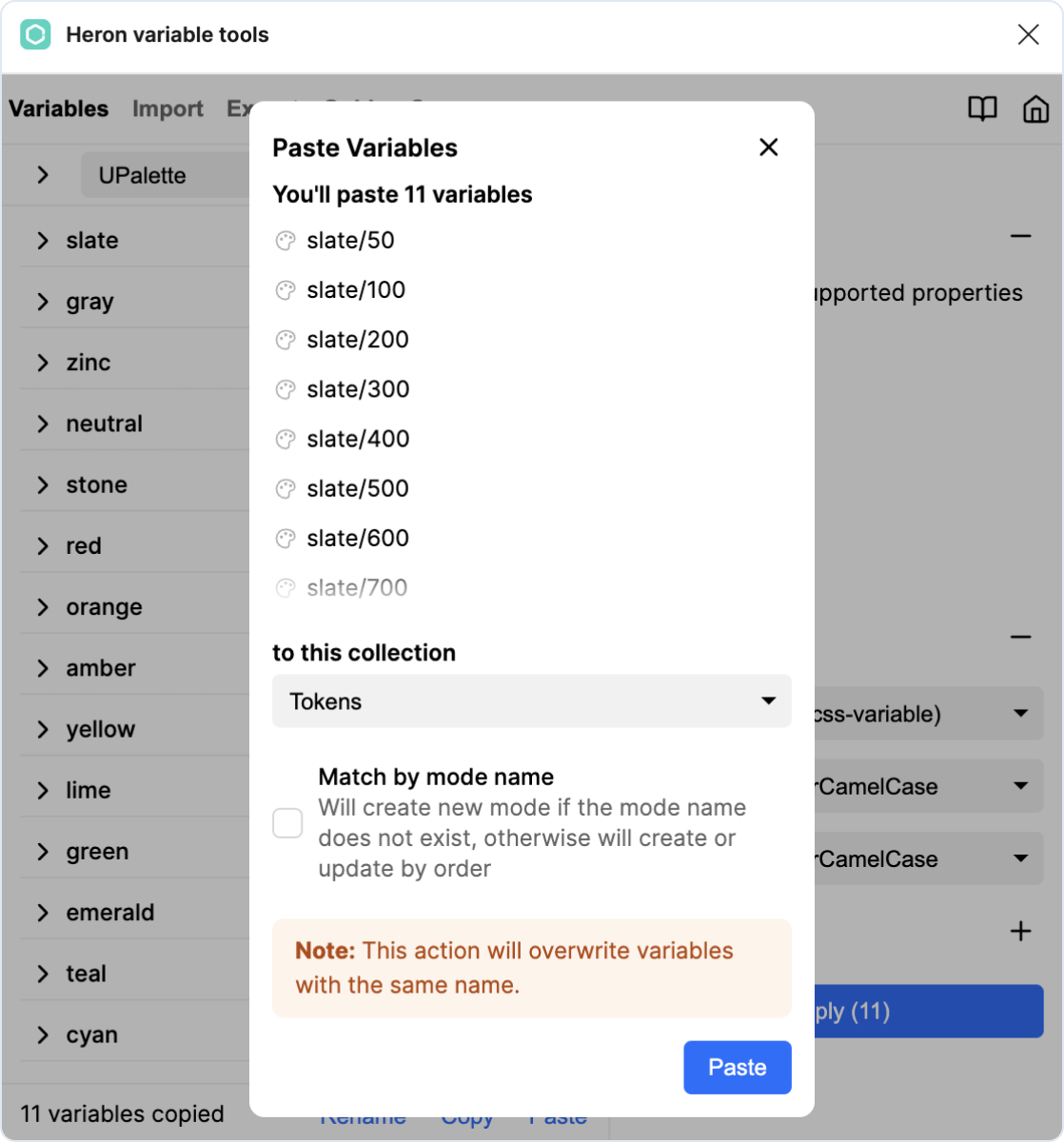The width and height of the screenshot is (1064, 1142).
Task: Click the palette icon beside slate/50
Action: pyautogui.click(x=286, y=241)
